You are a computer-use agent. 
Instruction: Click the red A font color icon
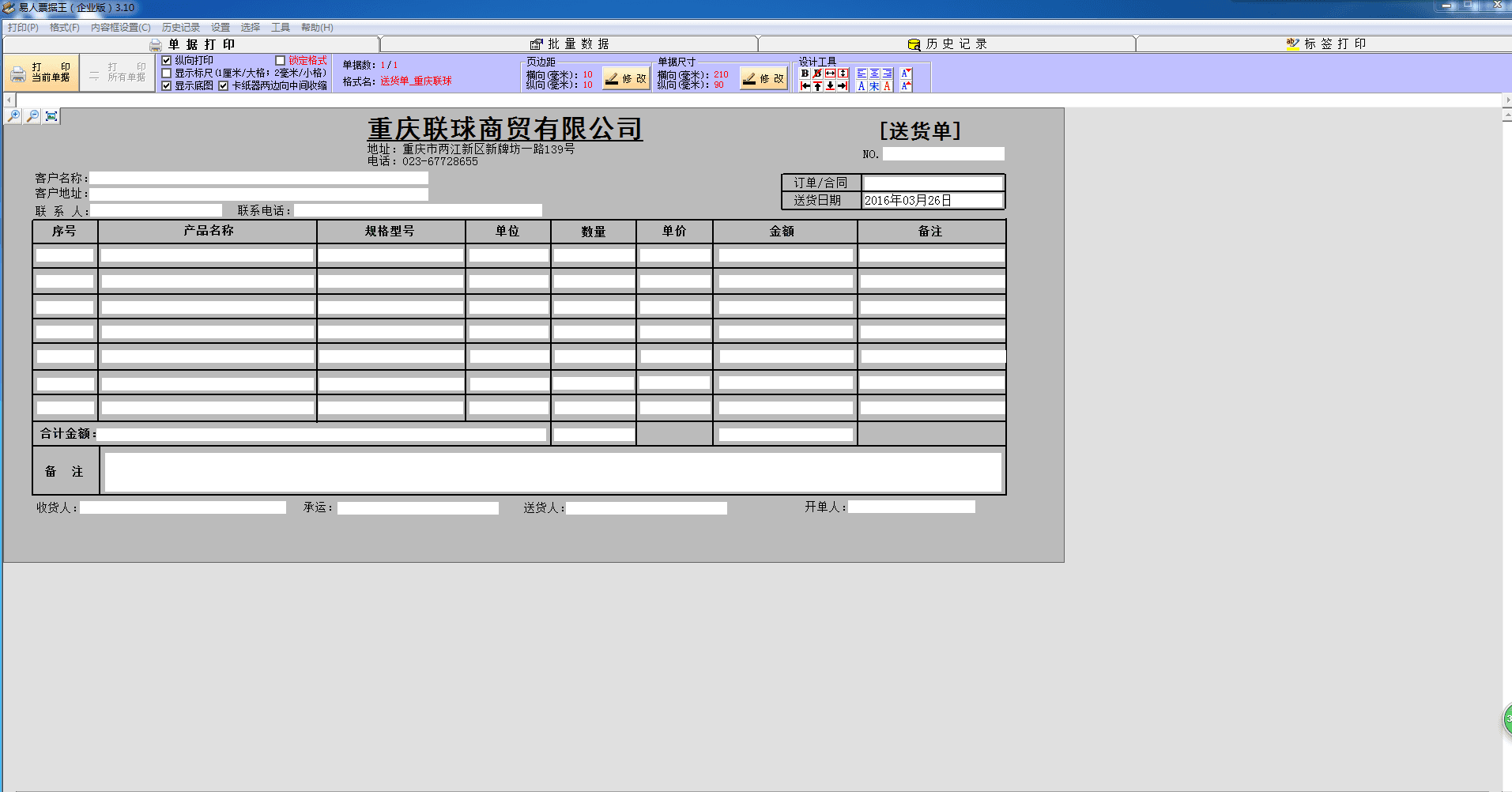(887, 86)
